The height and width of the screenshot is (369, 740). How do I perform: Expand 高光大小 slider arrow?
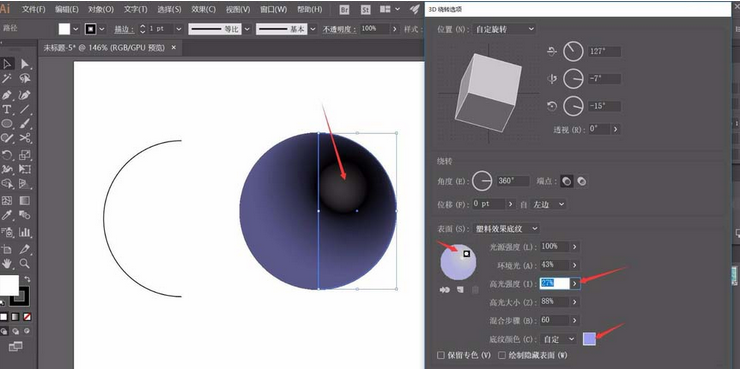[574, 302]
